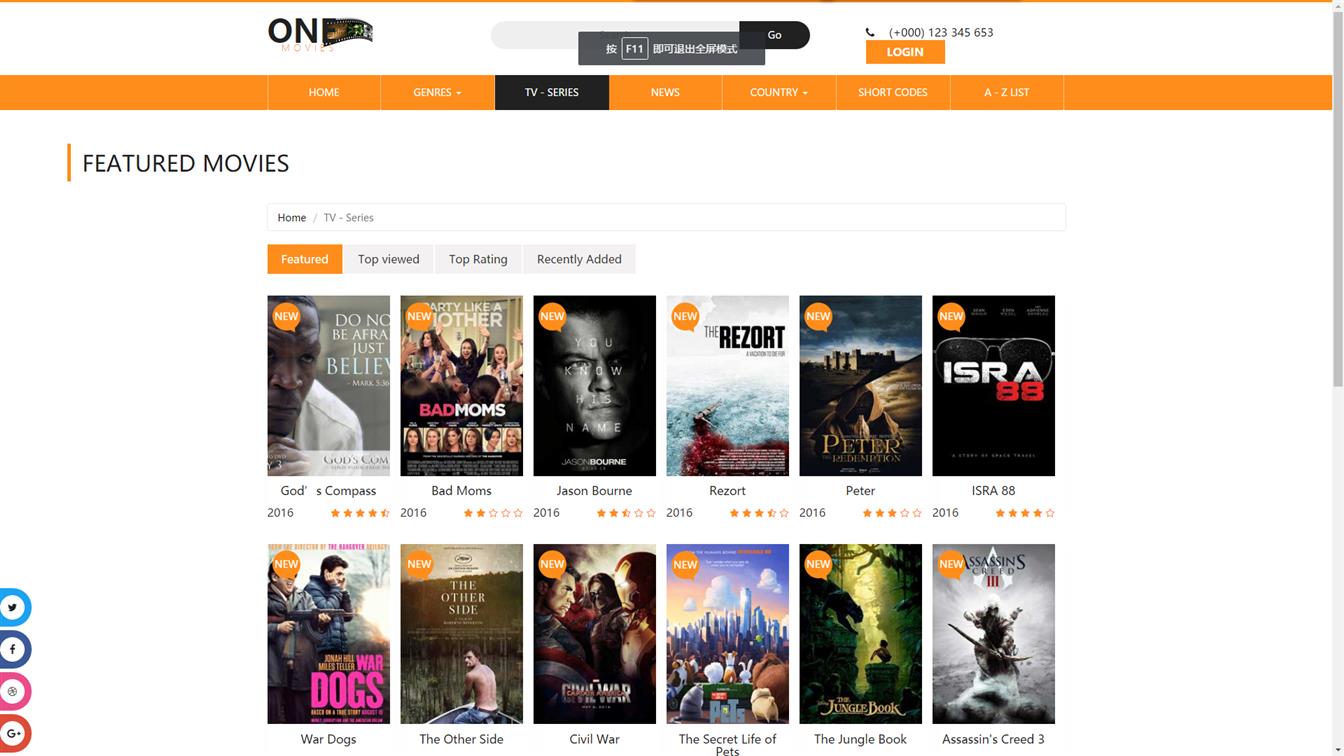Click the star rating under Bad Moms
Image resolution: width=1344 pixels, height=756 pixels.
point(493,513)
